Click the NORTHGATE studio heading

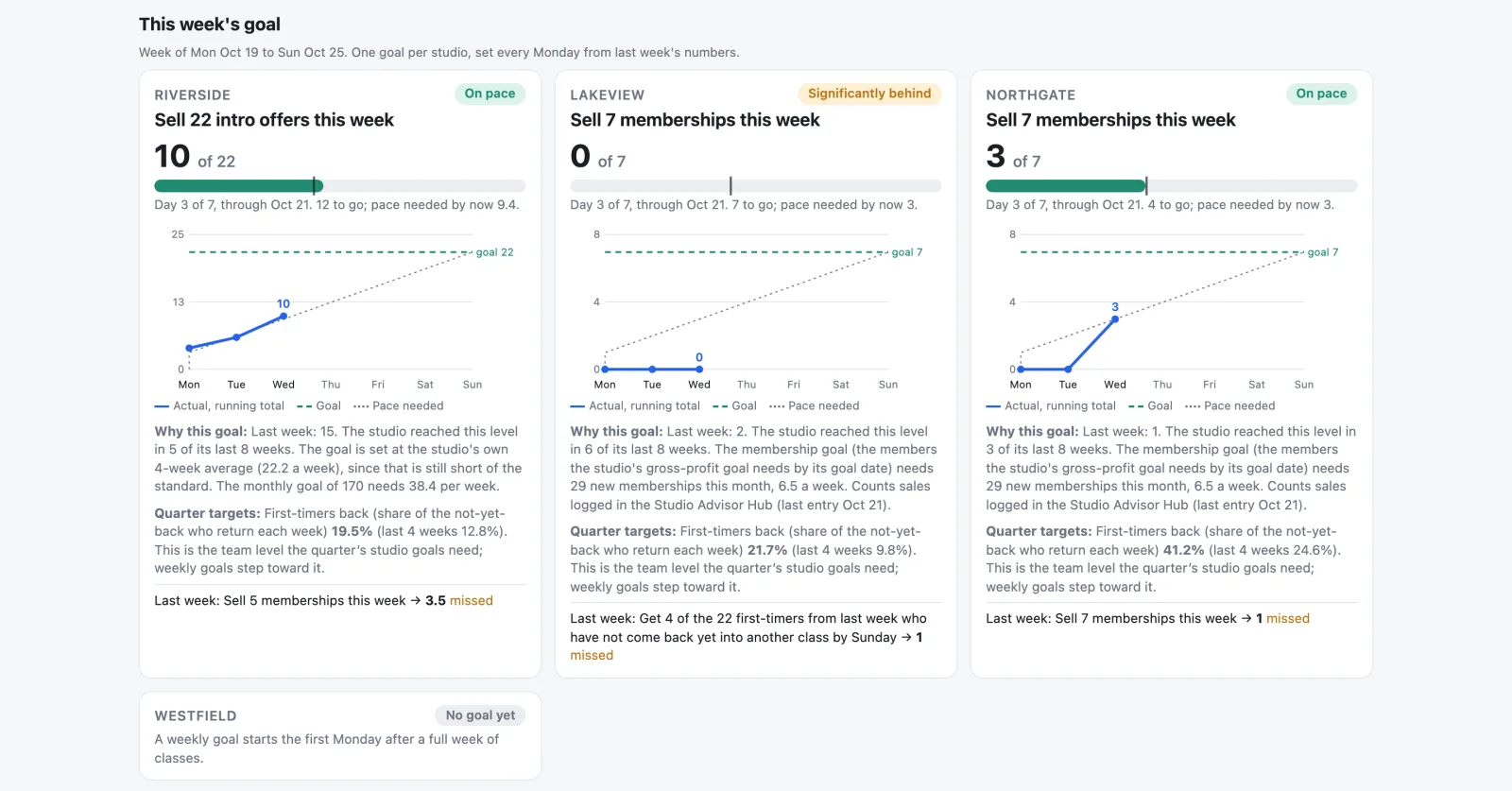(1031, 95)
